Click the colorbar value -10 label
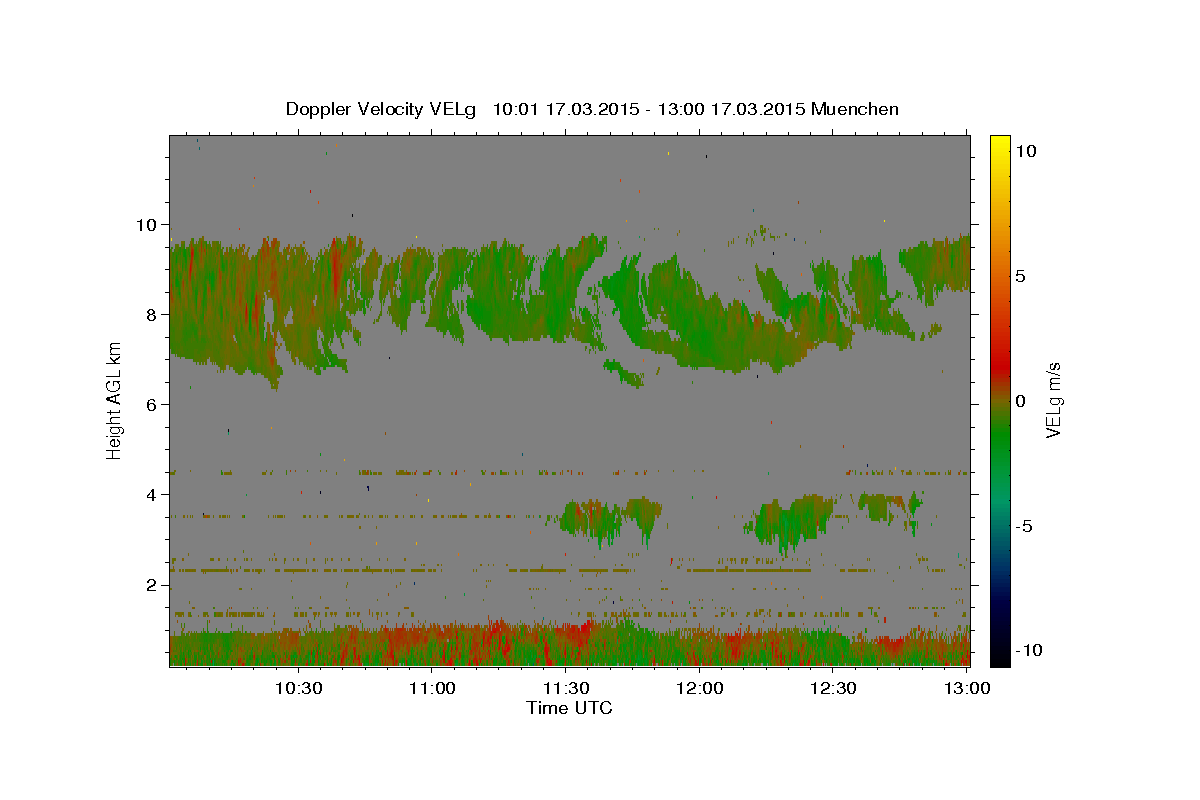The image size is (1200, 800). click(1028, 650)
